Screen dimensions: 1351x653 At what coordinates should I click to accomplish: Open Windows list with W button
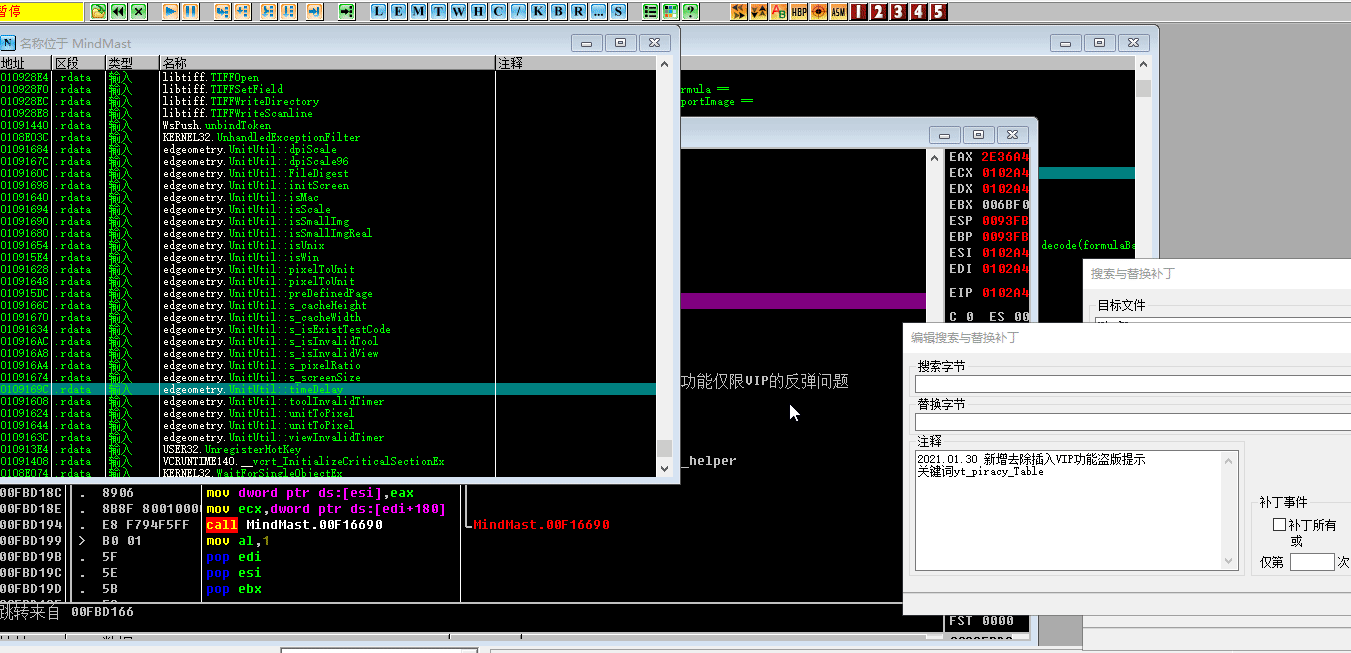pyautogui.click(x=458, y=12)
